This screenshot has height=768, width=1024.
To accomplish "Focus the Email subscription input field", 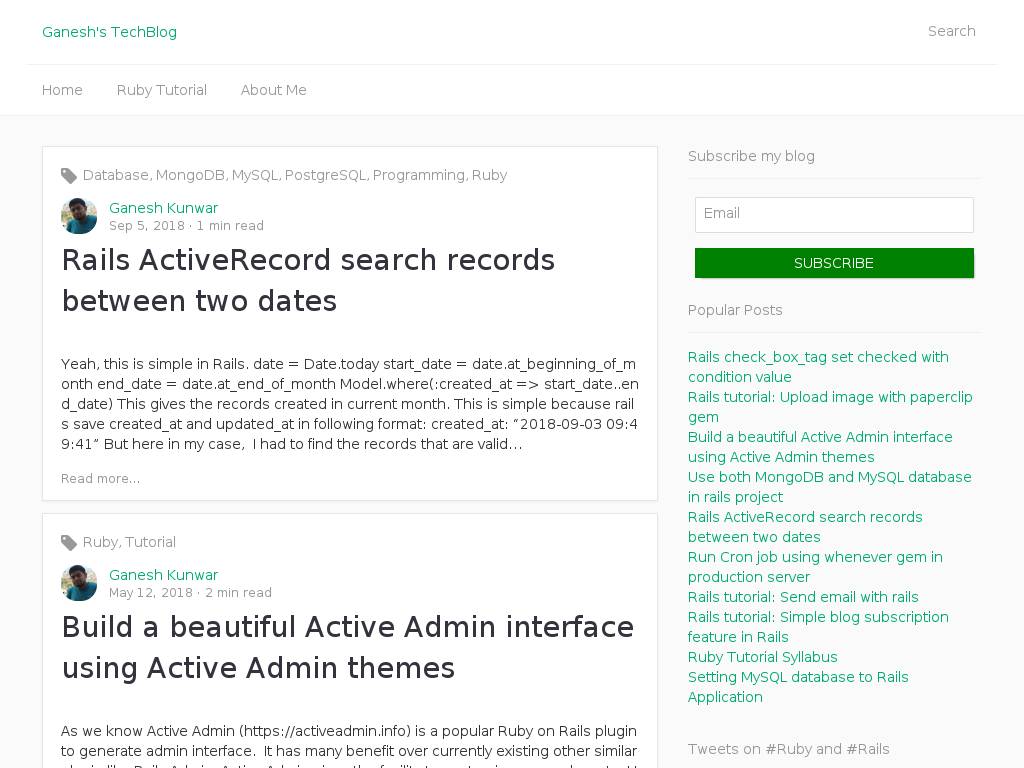I will 834,214.
